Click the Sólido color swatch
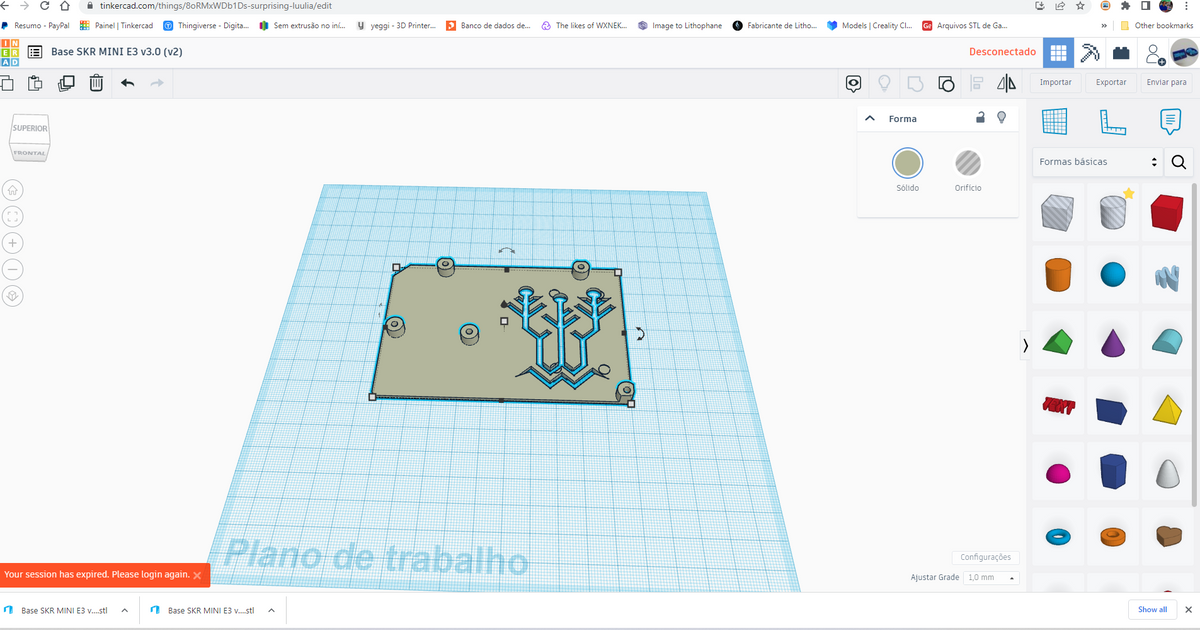Screen dimensions: 1200x630 point(907,163)
